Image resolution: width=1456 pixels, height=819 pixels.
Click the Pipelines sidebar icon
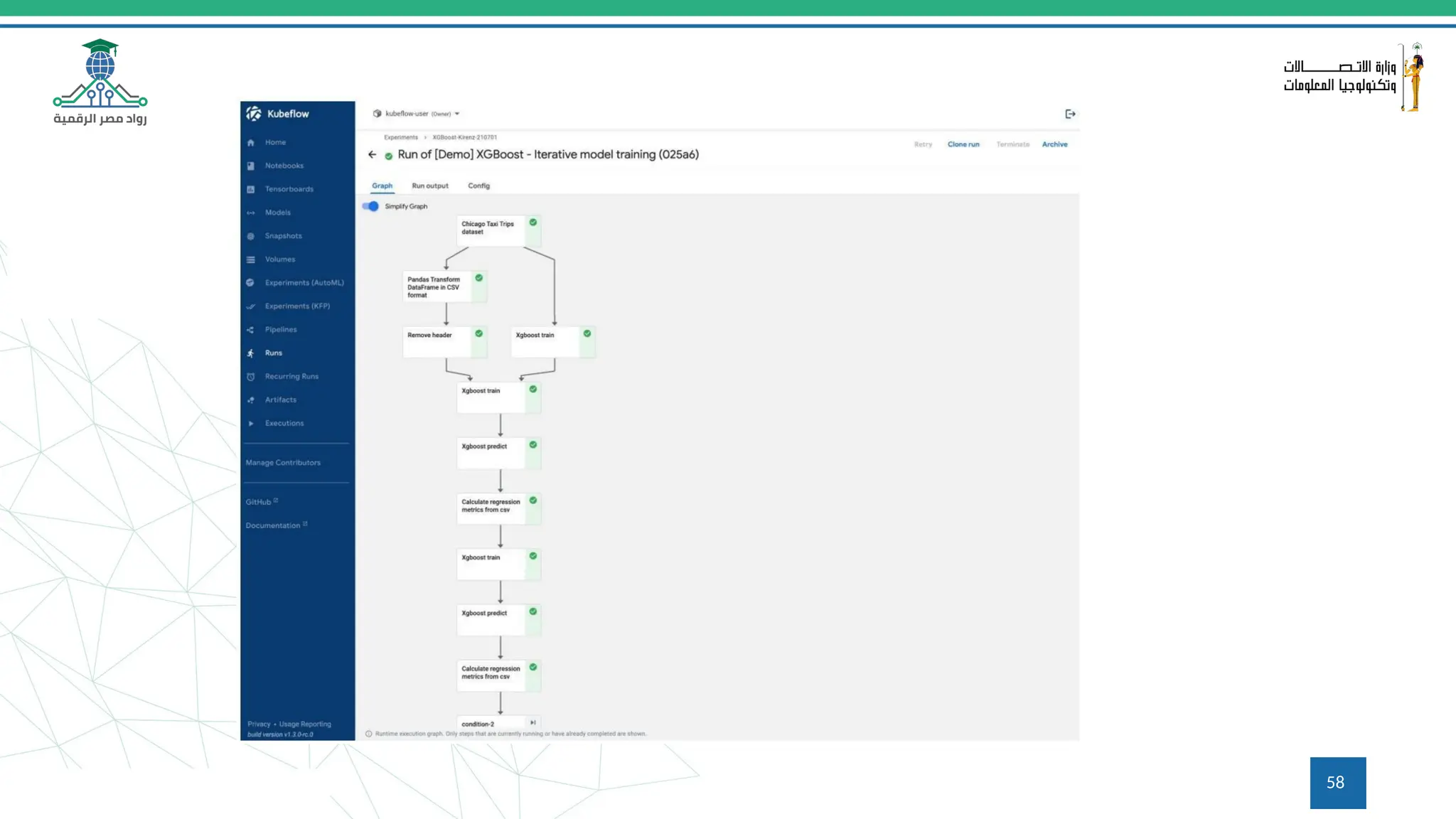251,330
